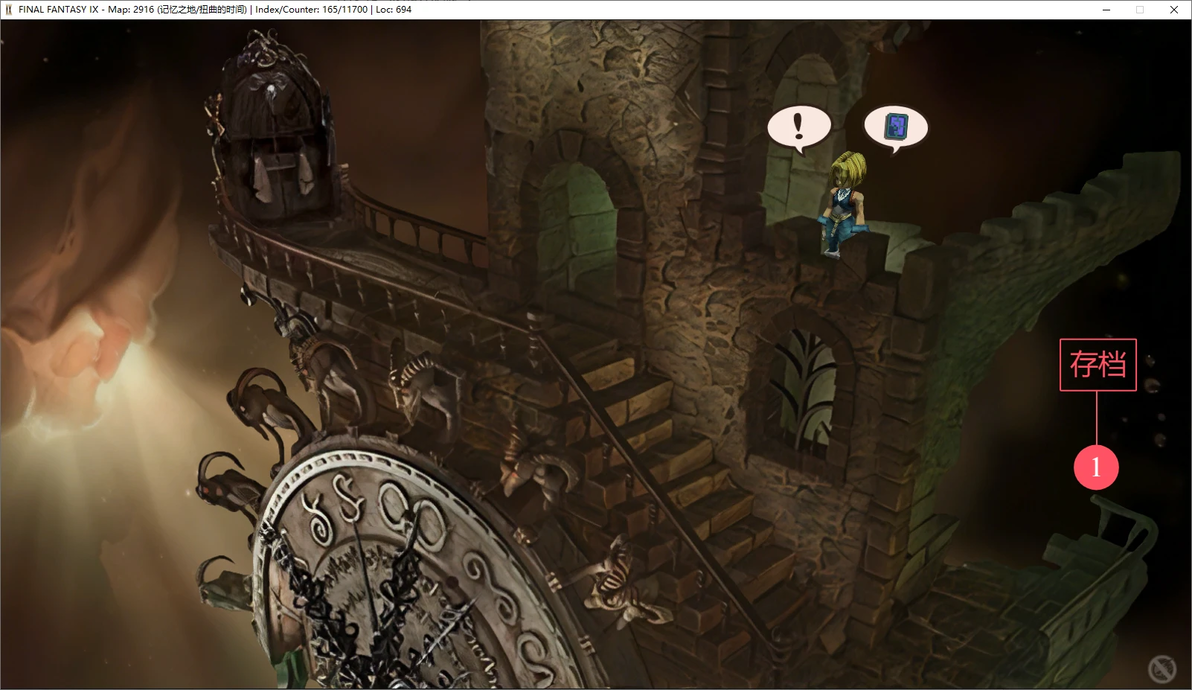
Task: Click the blue card speech bubble
Action: [896, 128]
